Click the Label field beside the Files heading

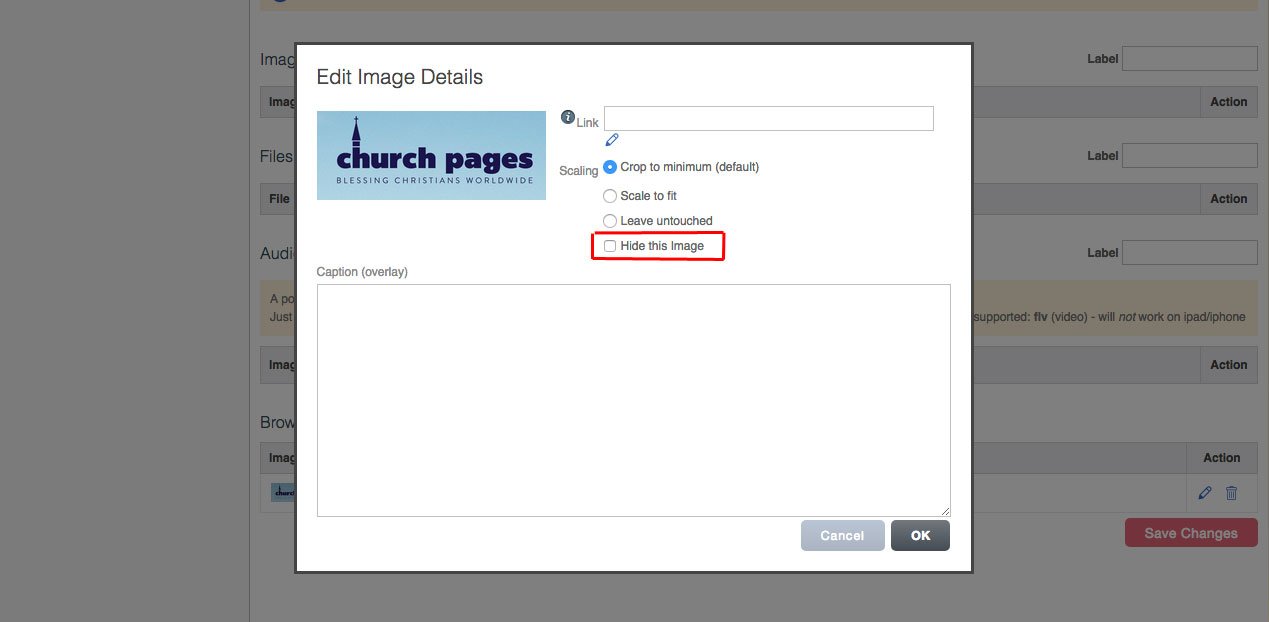pos(1190,155)
